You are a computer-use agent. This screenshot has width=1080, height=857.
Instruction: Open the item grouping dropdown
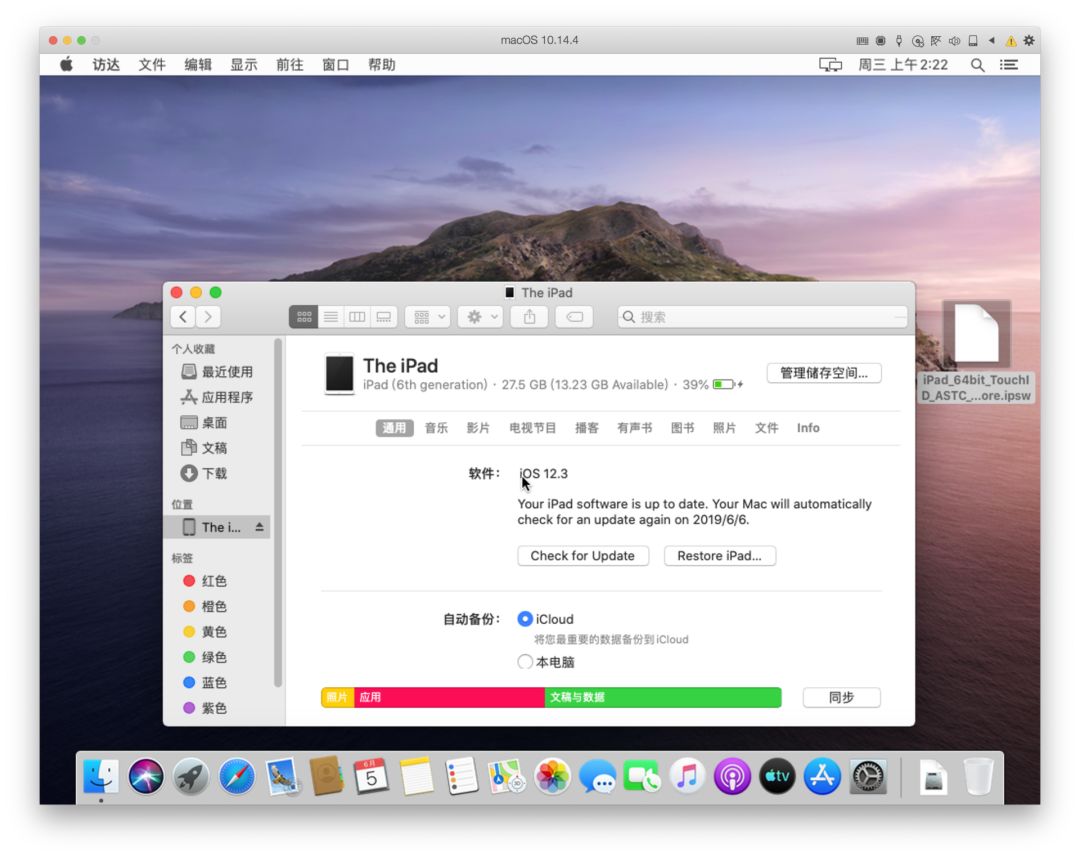coord(427,316)
